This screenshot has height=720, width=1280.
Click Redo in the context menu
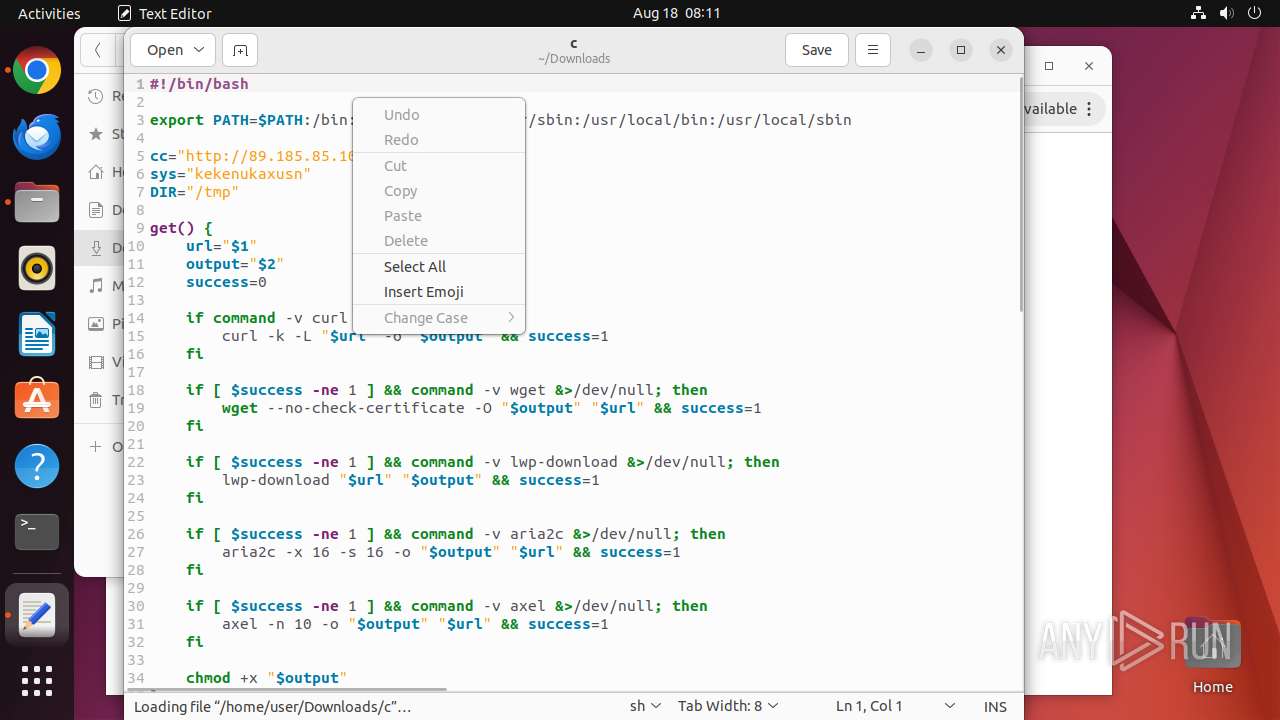[x=439, y=140]
